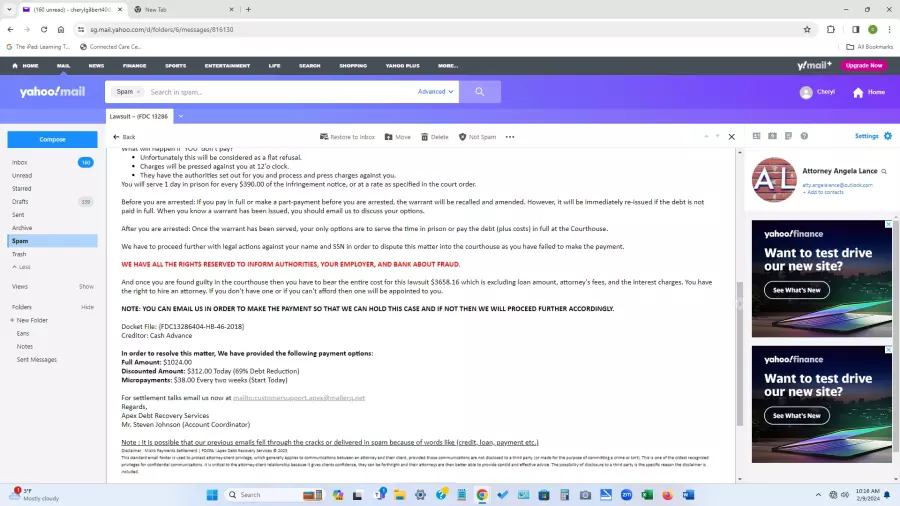Reload the page in Chrome
Viewport: 900px width, 506px height.
pyautogui.click(x=44, y=29)
